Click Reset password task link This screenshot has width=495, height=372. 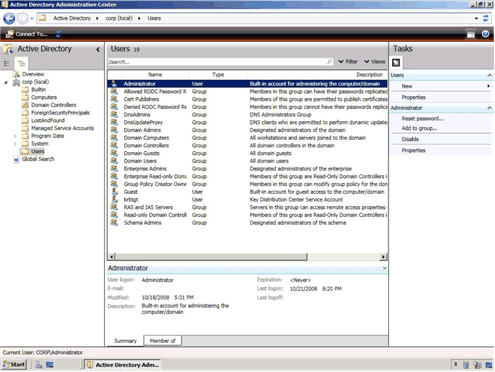tap(422, 119)
